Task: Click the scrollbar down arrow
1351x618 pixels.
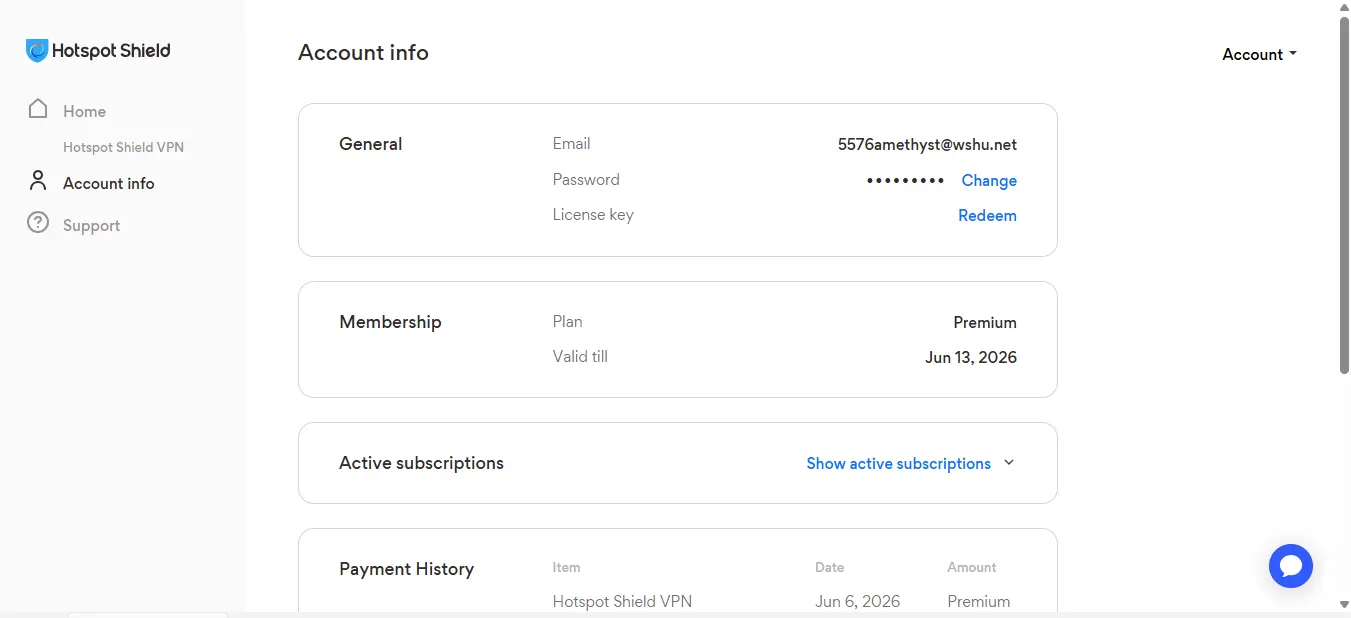Action: click(1344, 604)
